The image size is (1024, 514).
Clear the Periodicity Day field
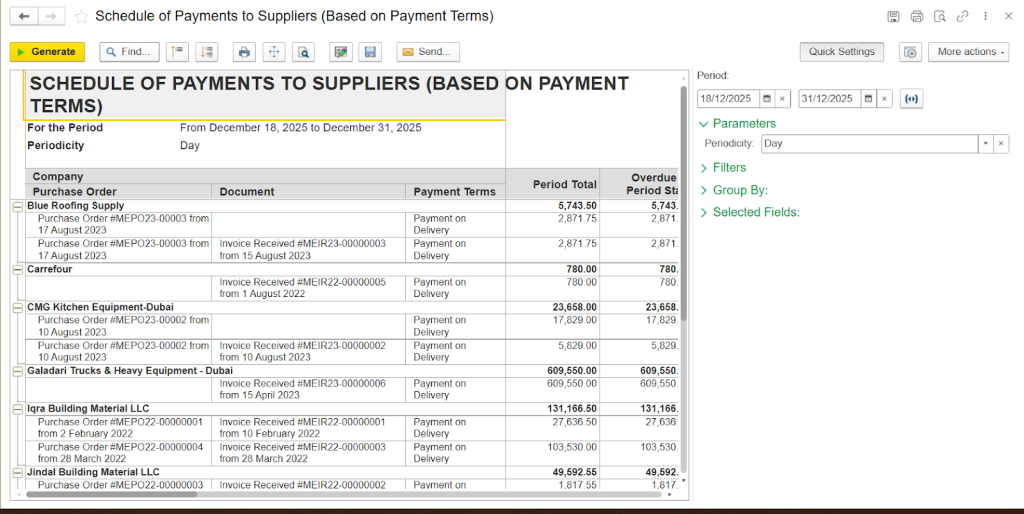click(x=1001, y=144)
